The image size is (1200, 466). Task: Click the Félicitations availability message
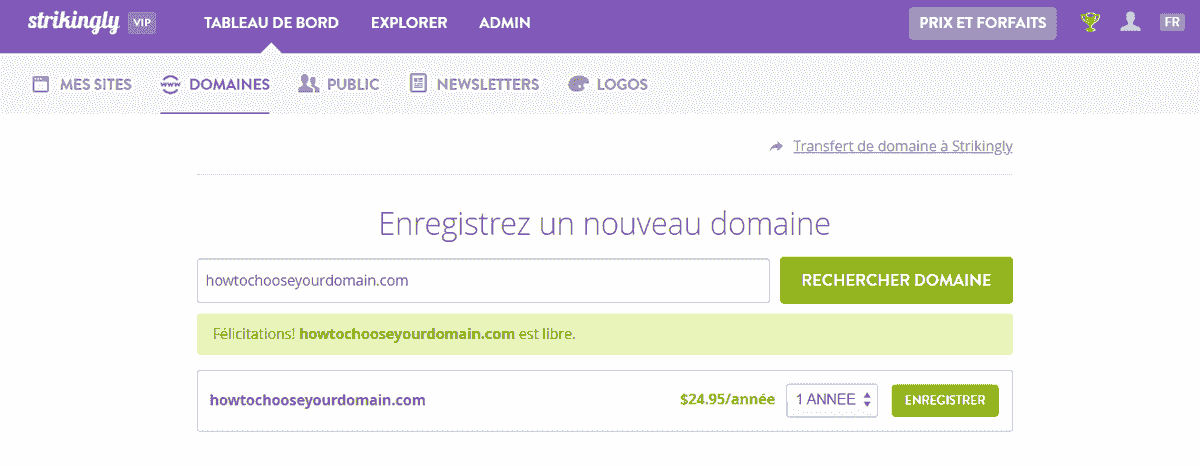605,334
